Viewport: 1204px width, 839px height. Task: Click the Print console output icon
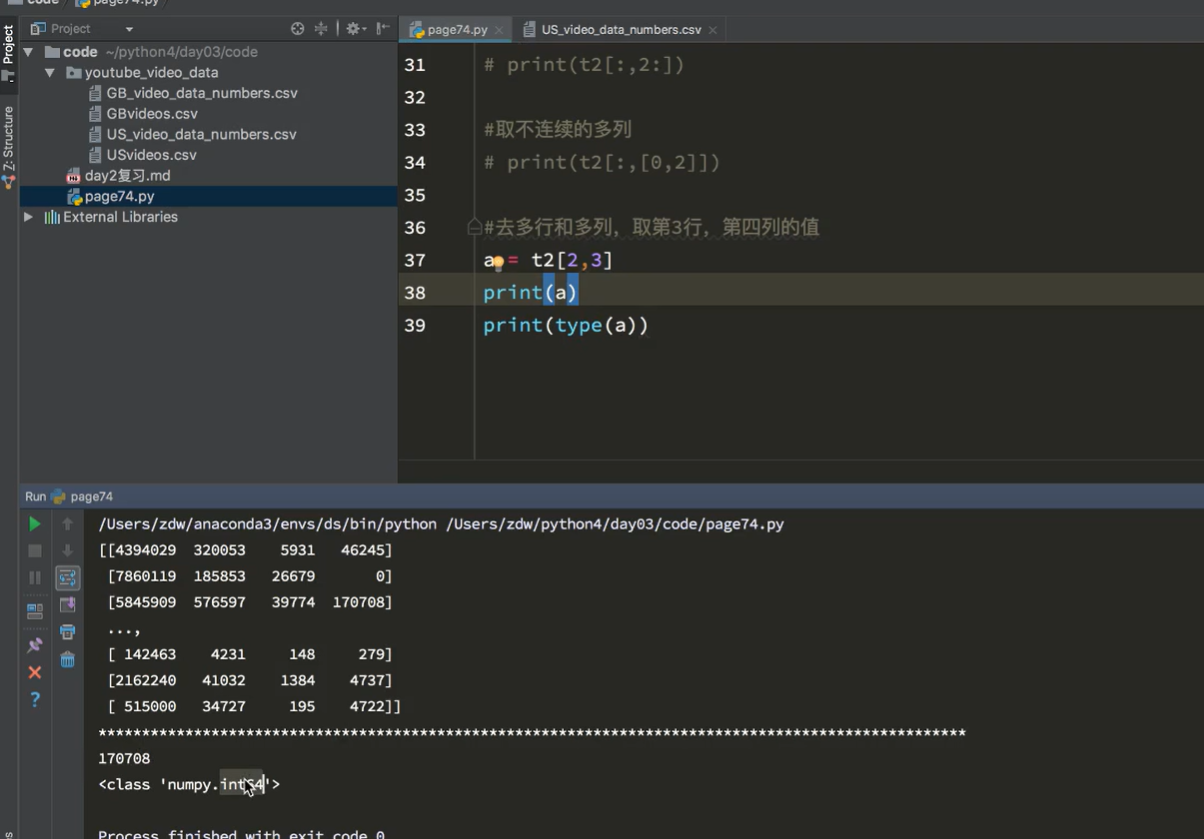pos(68,632)
